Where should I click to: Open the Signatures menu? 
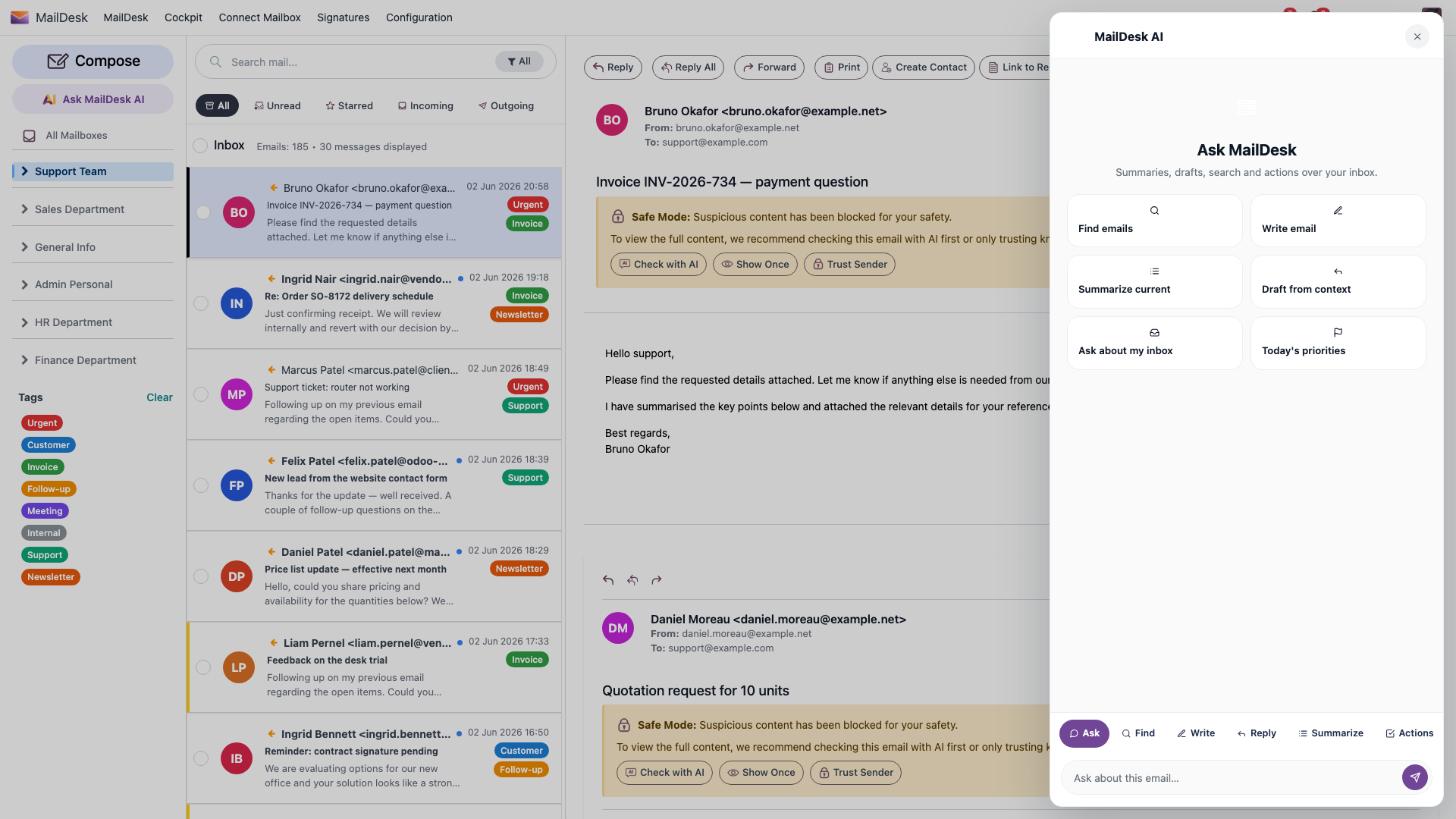[x=344, y=17]
